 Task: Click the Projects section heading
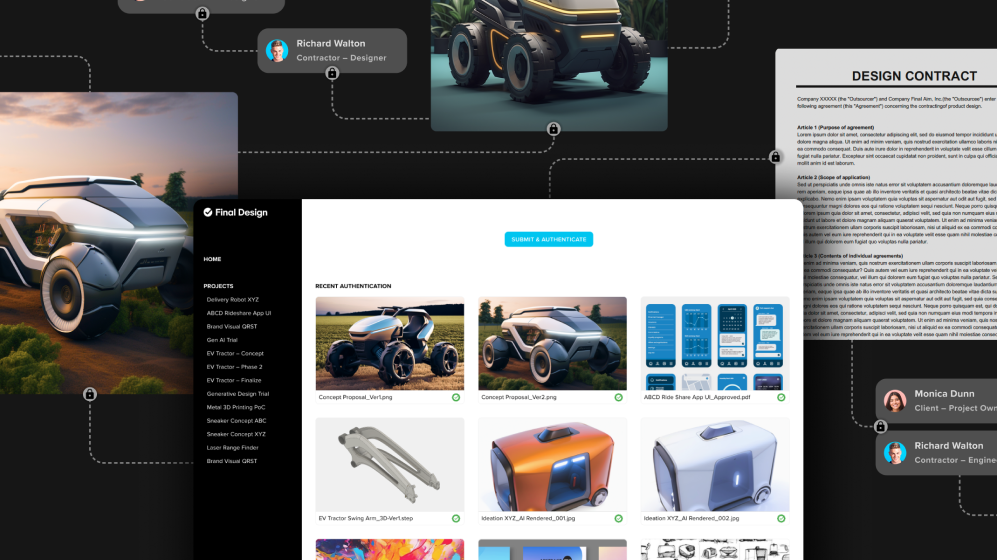point(218,286)
